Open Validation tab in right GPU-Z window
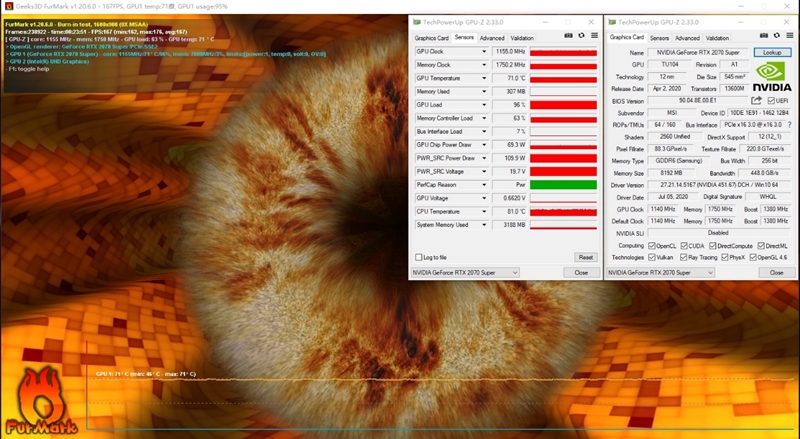The image size is (800, 439). coord(717,38)
